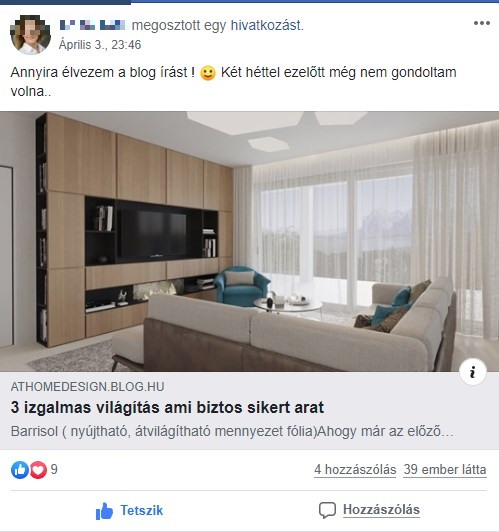
Task: Toggle the Tetszik like button
Action: tap(129, 511)
